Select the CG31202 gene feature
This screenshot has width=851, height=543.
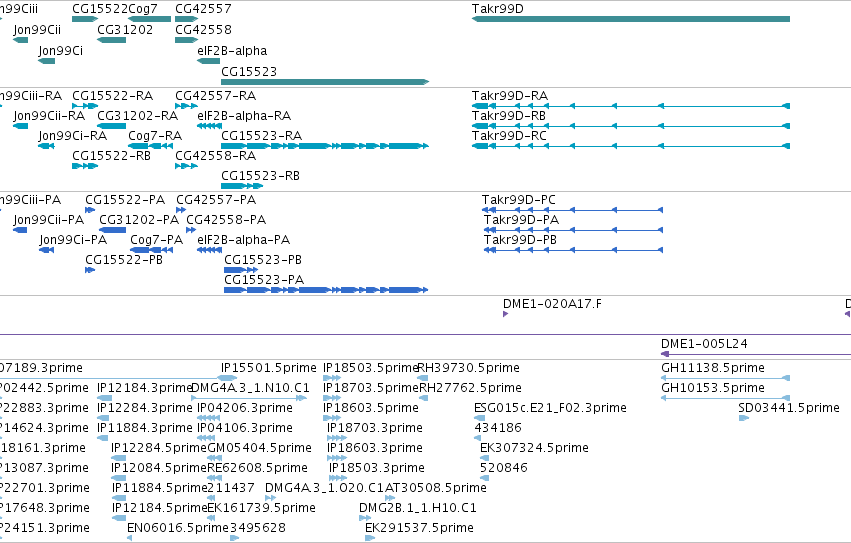(x=111, y=40)
